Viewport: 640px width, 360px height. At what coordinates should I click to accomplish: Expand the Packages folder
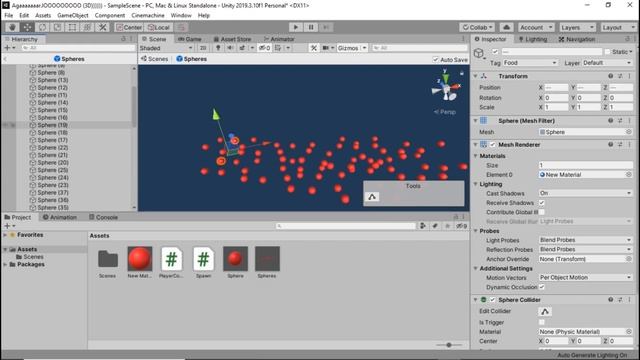coord(5,264)
